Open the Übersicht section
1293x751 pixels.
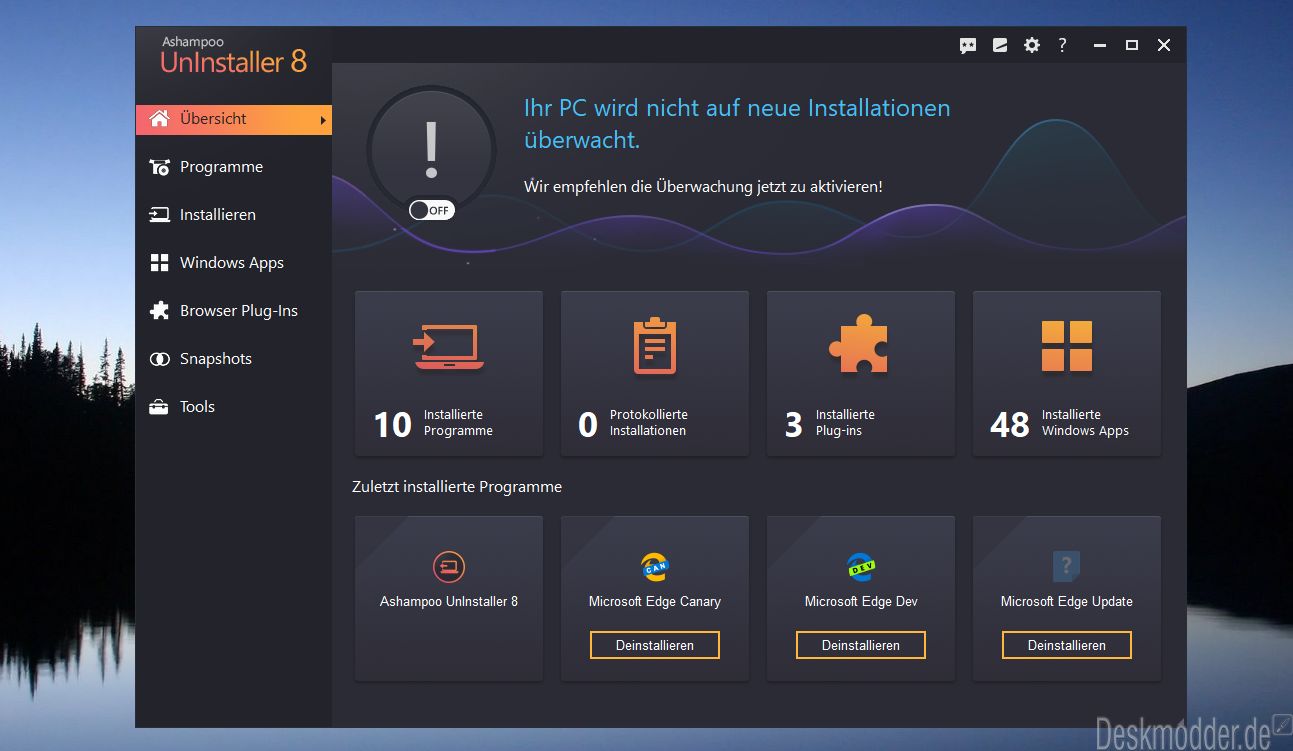click(234, 119)
